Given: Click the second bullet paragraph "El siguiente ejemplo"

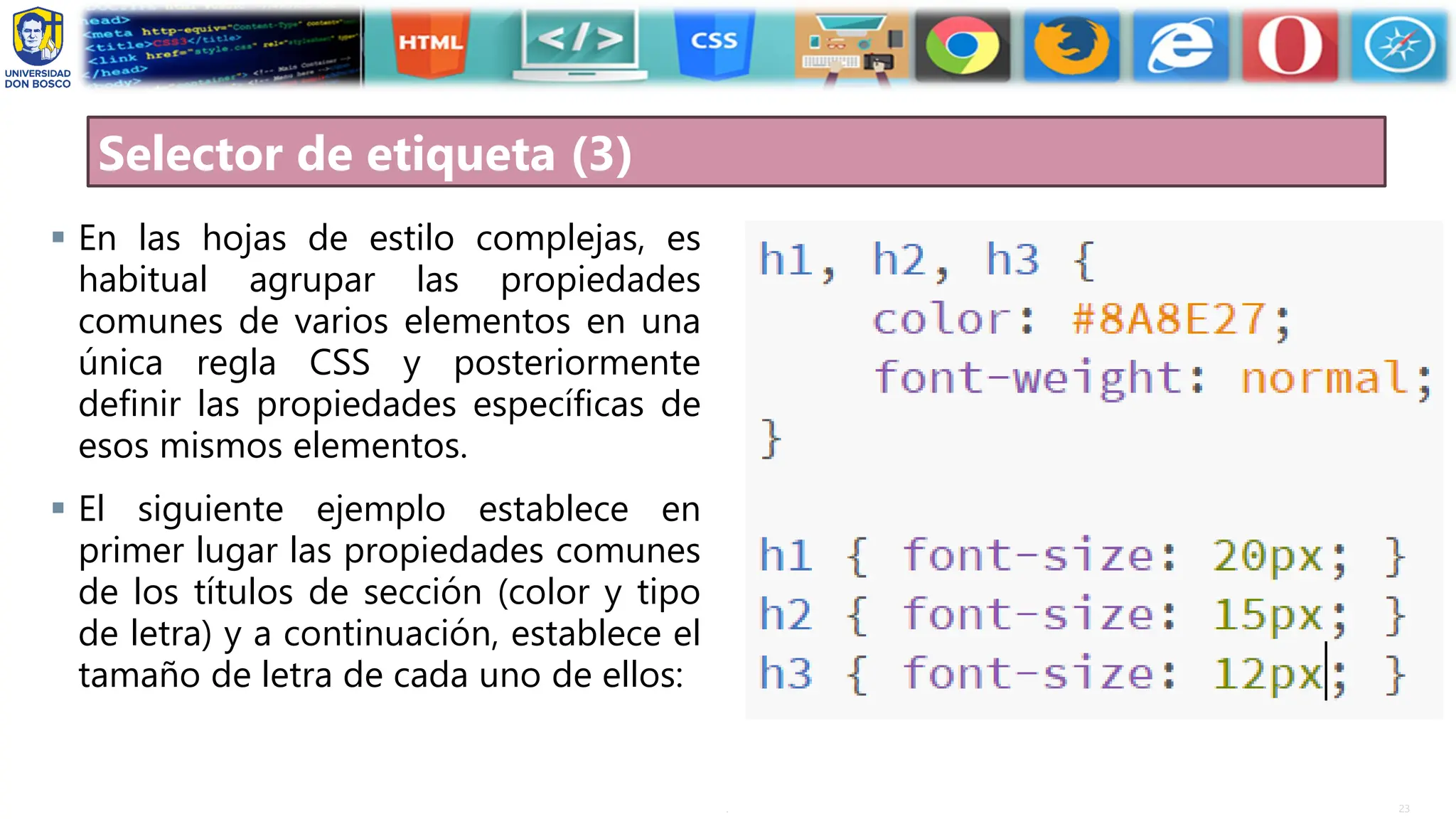Looking at the screenshot, I should click(x=389, y=591).
